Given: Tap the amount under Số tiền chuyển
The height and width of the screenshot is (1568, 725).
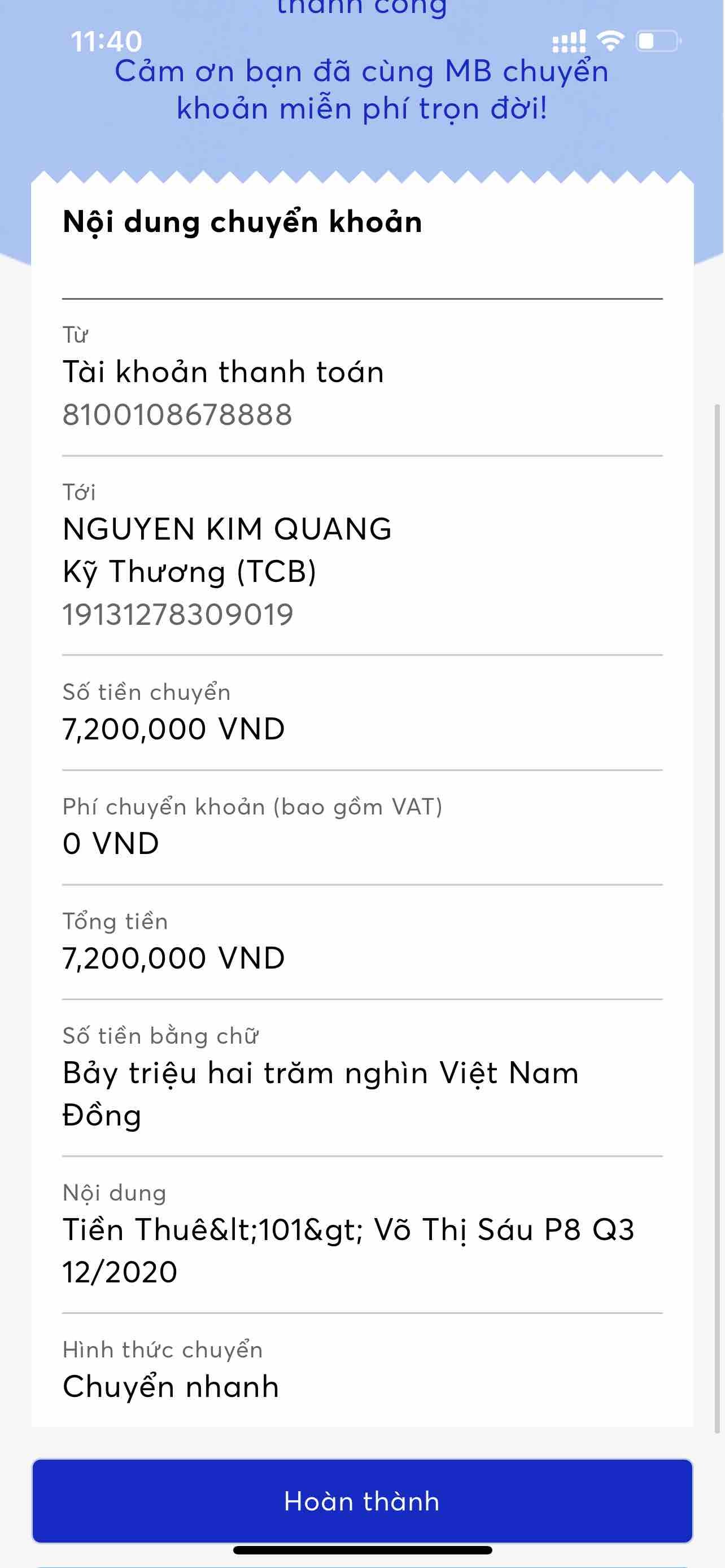Looking at the screenshot, I should (173, 729).
